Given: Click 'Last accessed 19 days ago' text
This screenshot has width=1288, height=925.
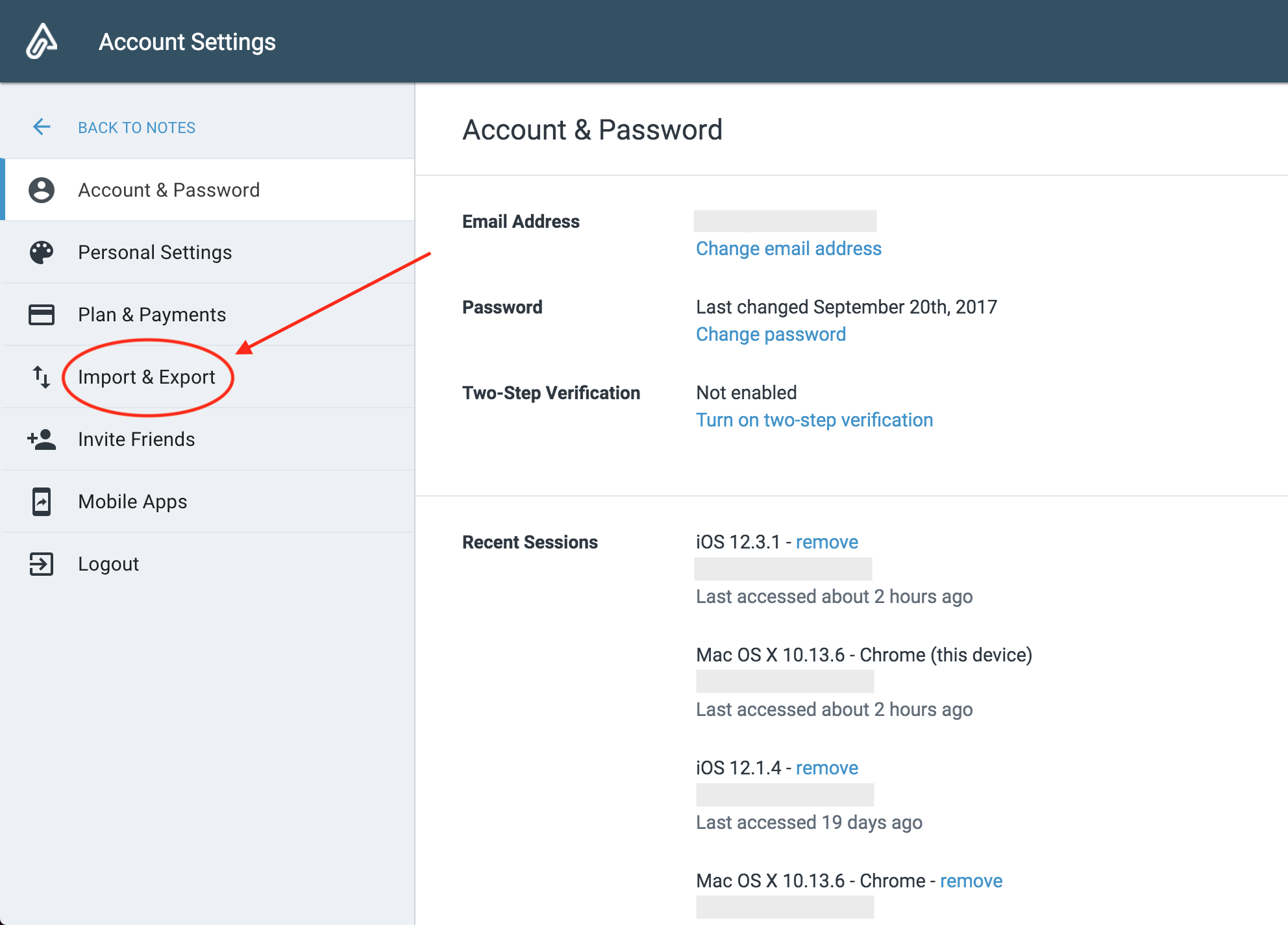Looking at the screenshot, I should 809,822.
